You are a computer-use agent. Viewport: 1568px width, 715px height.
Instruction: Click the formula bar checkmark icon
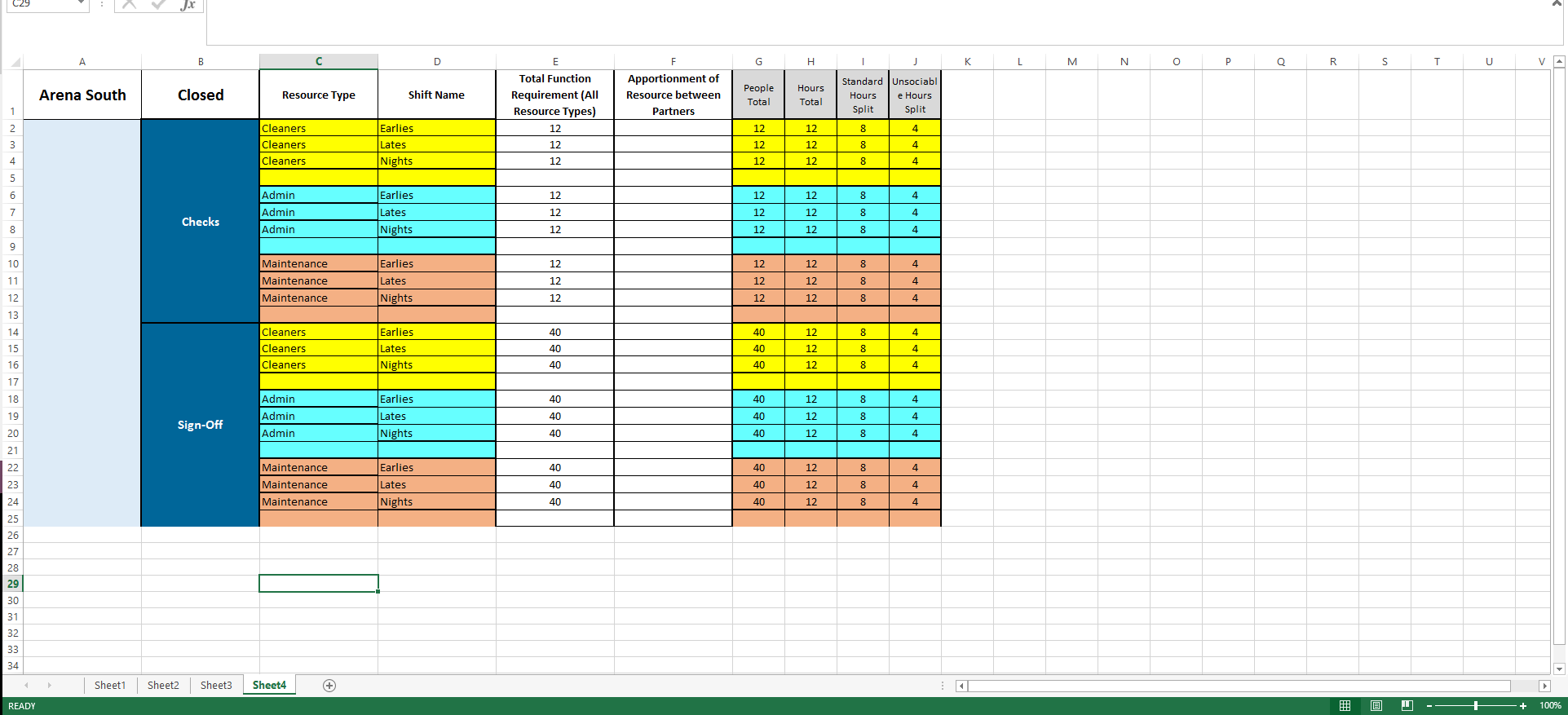159,4
